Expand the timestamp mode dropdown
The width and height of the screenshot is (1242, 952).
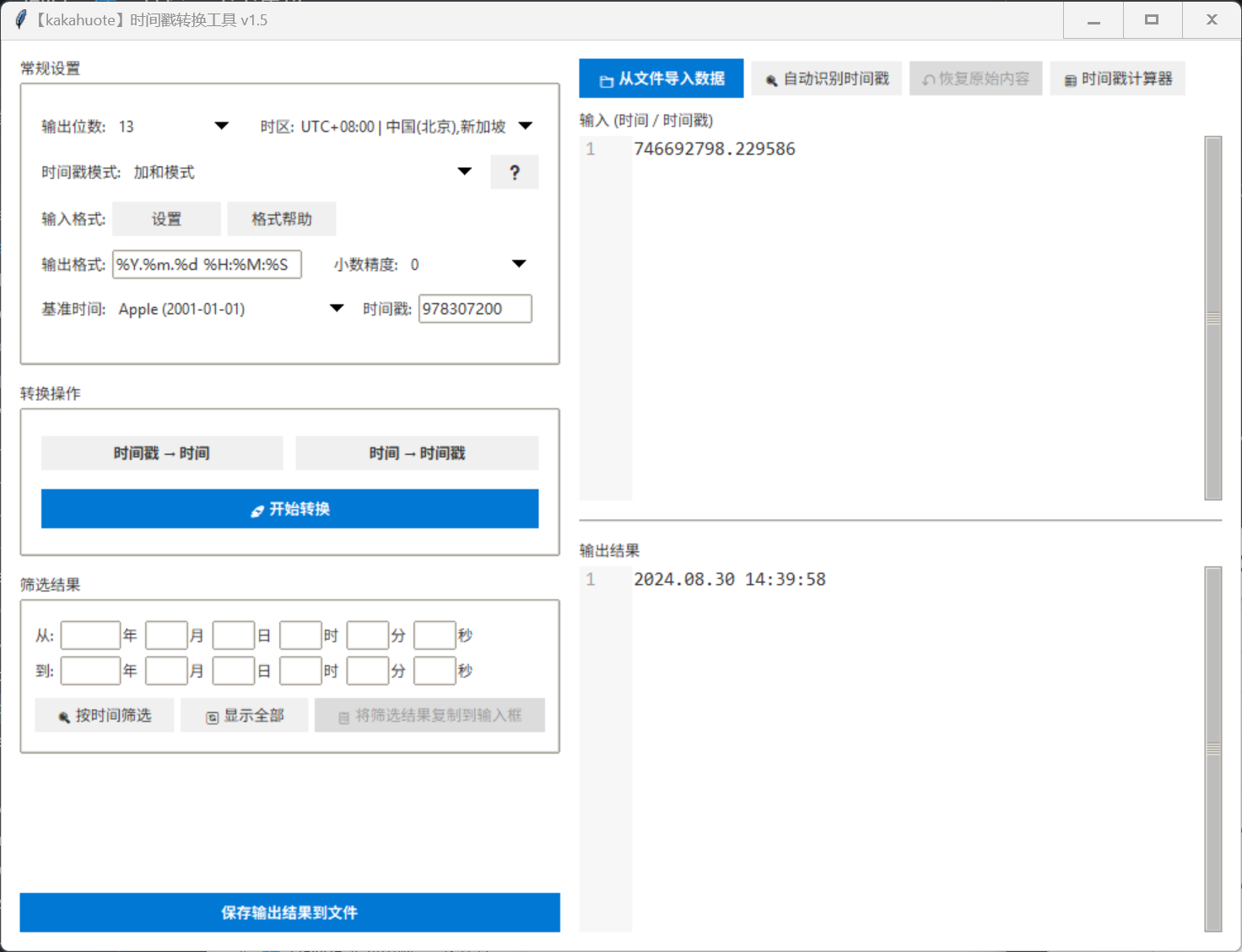[464, 171]
